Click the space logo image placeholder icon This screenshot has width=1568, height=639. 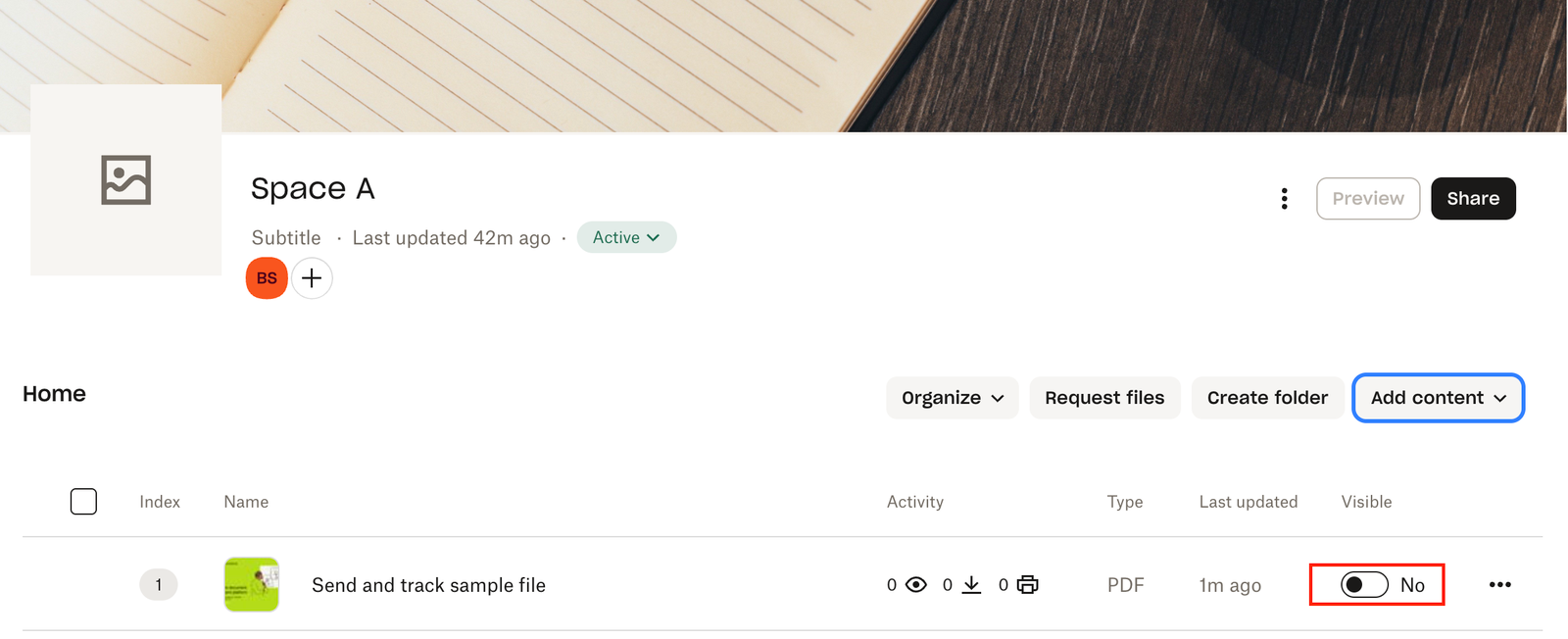point(126,180)
